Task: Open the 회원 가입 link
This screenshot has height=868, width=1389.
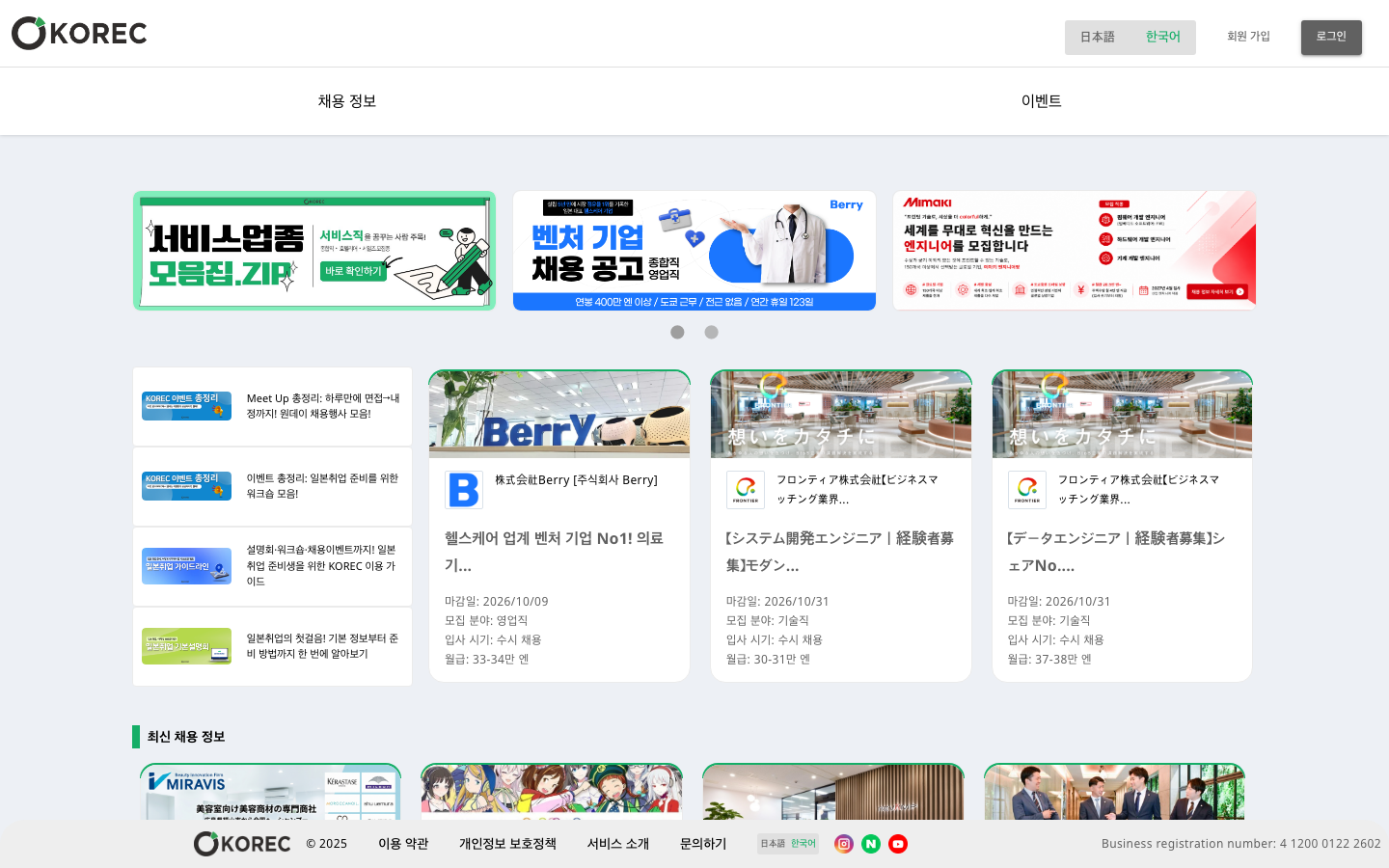Action: (x=1248, y=37)
